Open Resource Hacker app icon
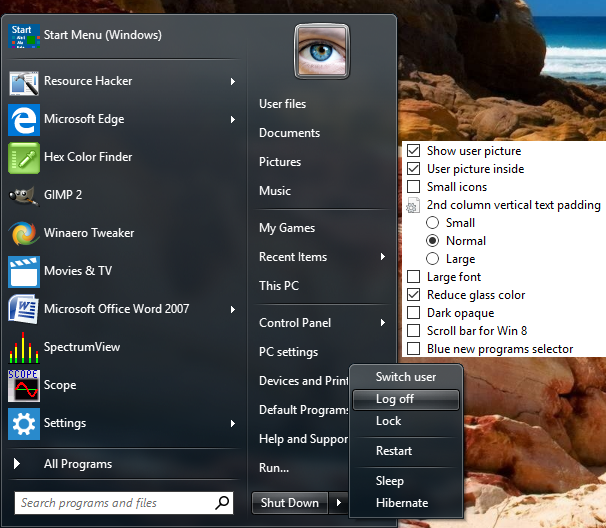Image resolution: width=606 pixels, height=528 pixels. 24,81
